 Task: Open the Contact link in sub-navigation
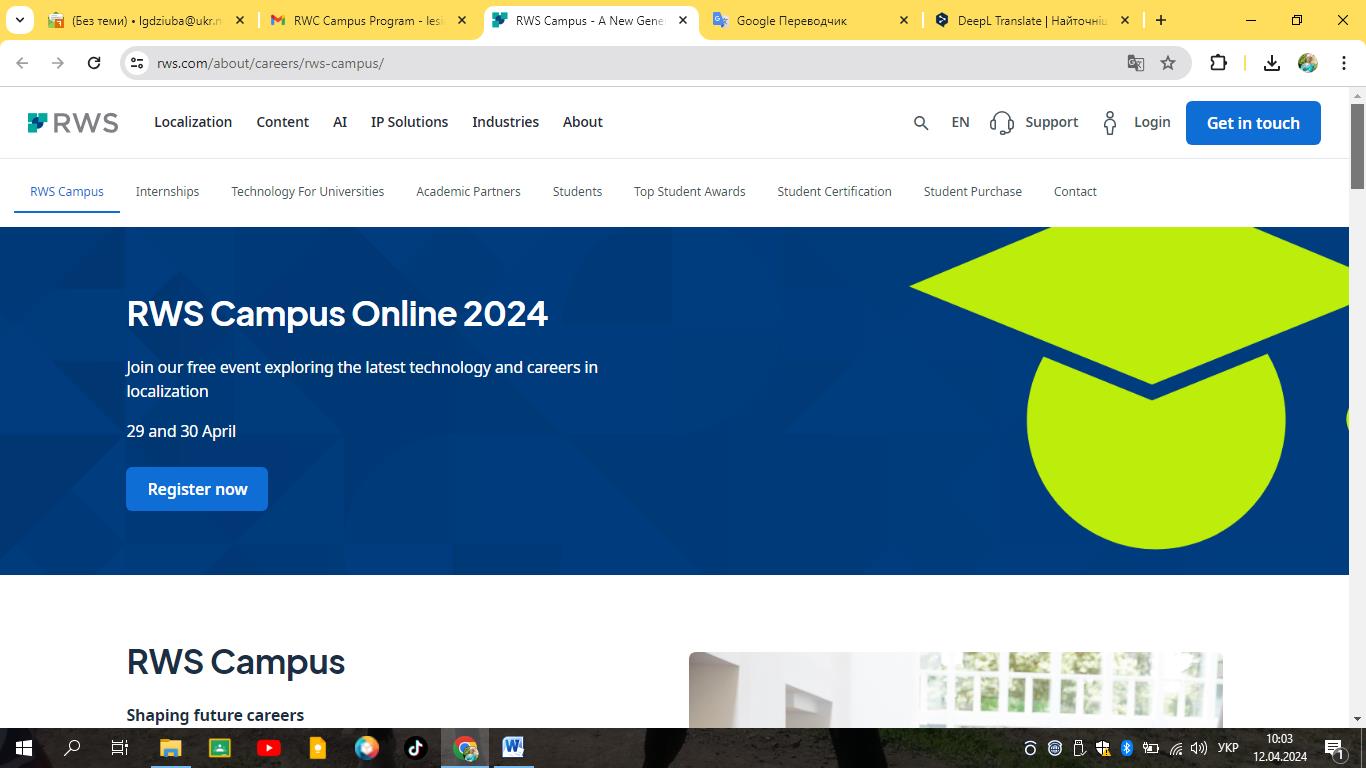(1075, 191)
